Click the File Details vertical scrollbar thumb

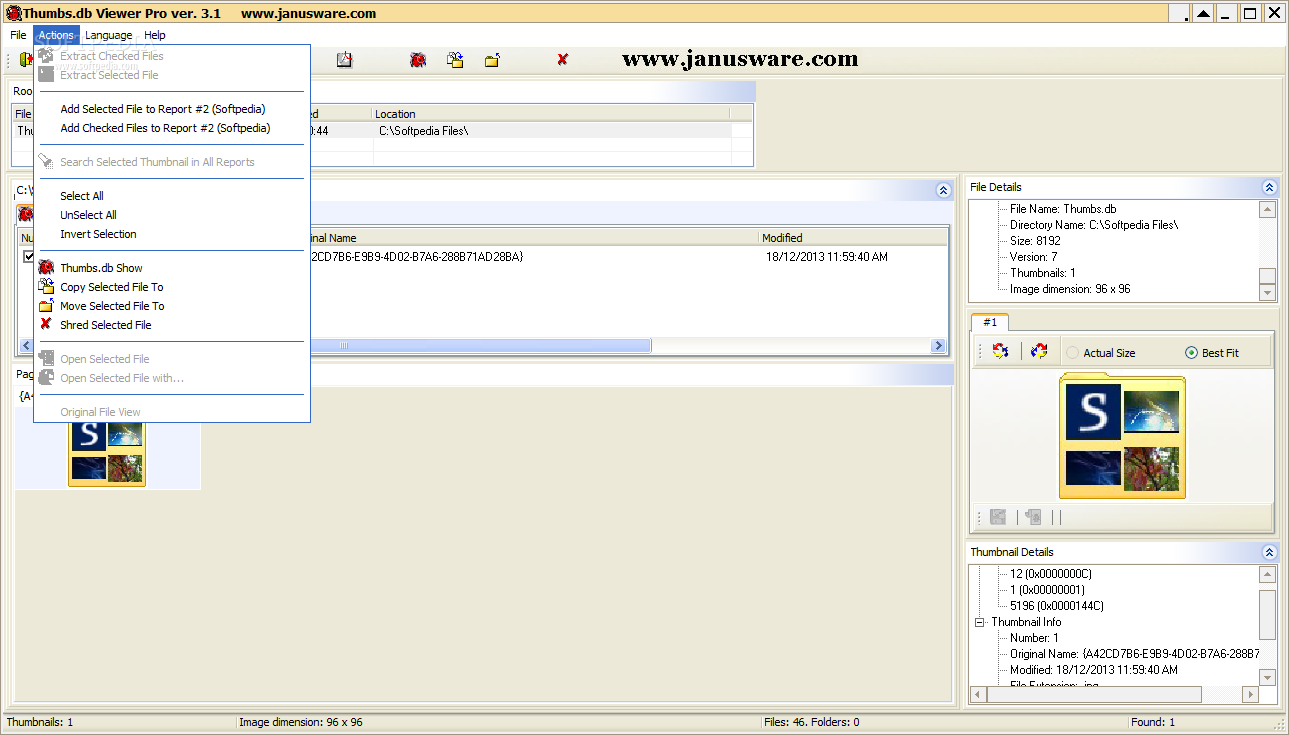tap(1267, 277)
